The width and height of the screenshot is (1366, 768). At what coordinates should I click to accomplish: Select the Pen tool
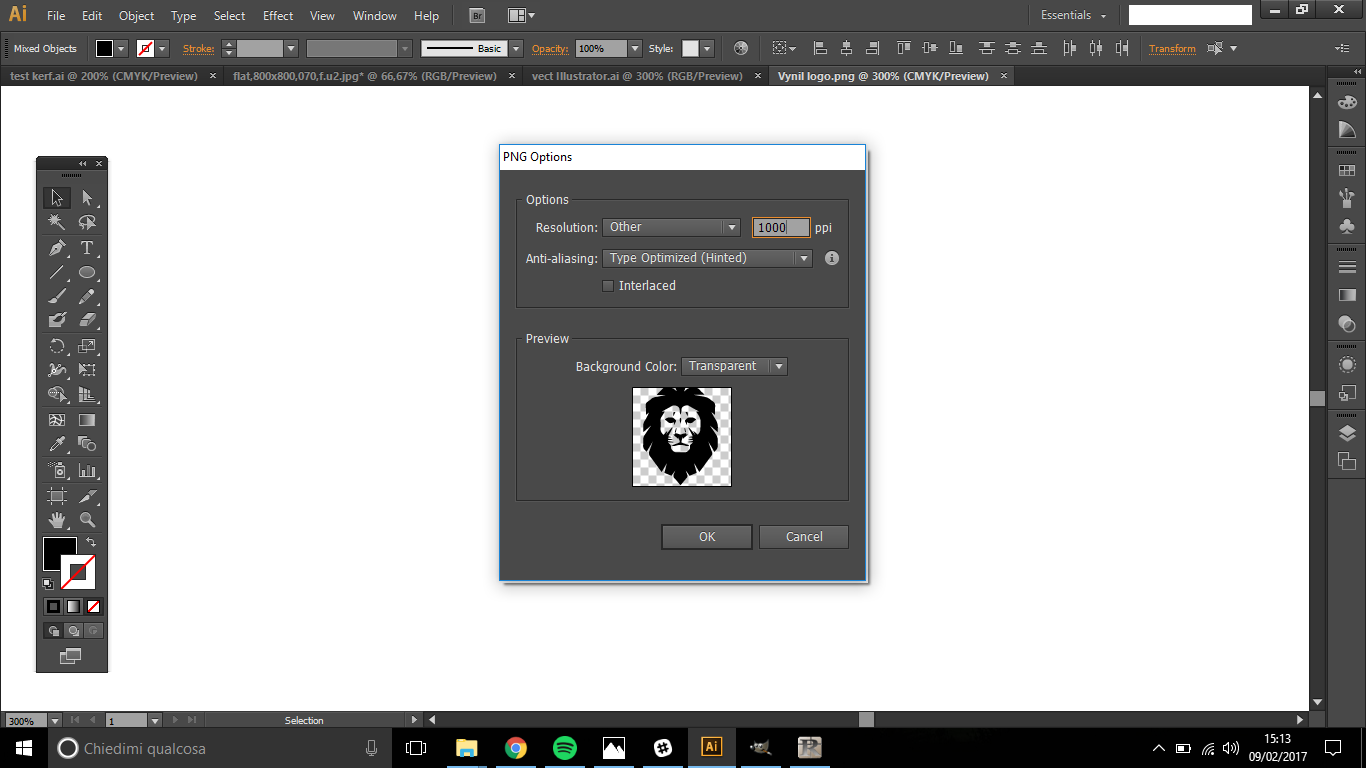tap(57, 247)
